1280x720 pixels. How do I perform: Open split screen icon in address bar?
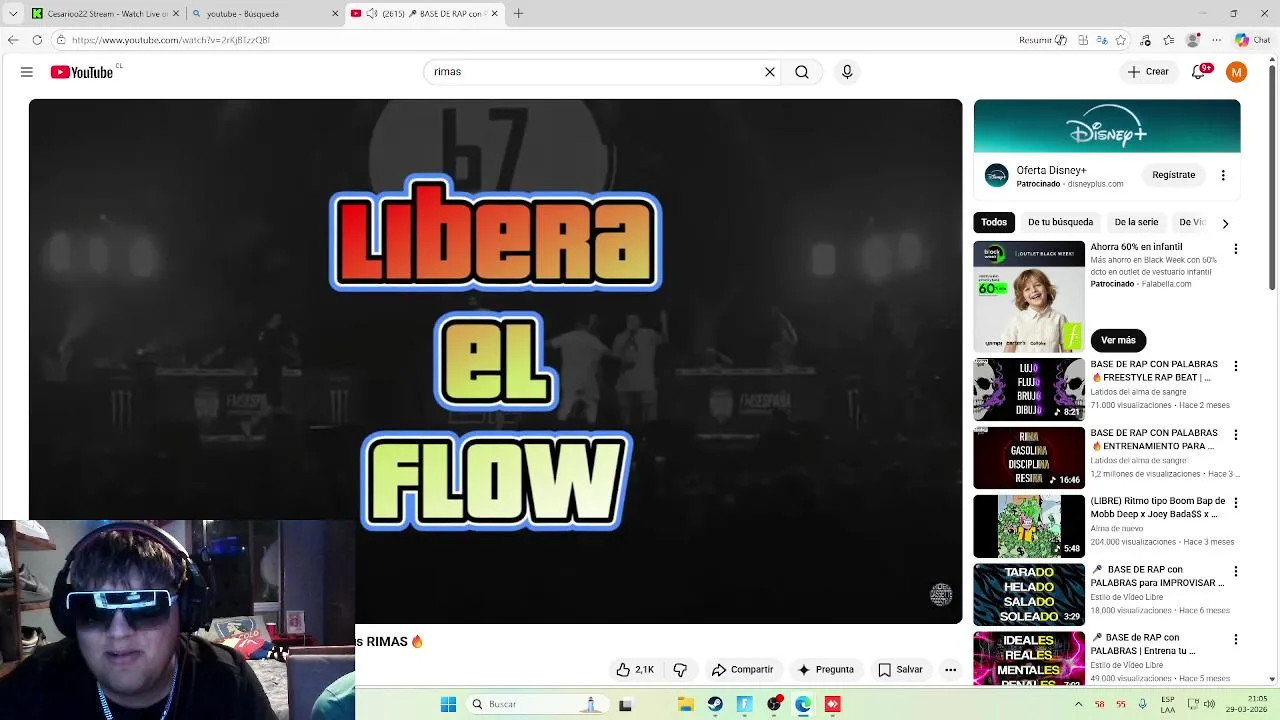1083,40
